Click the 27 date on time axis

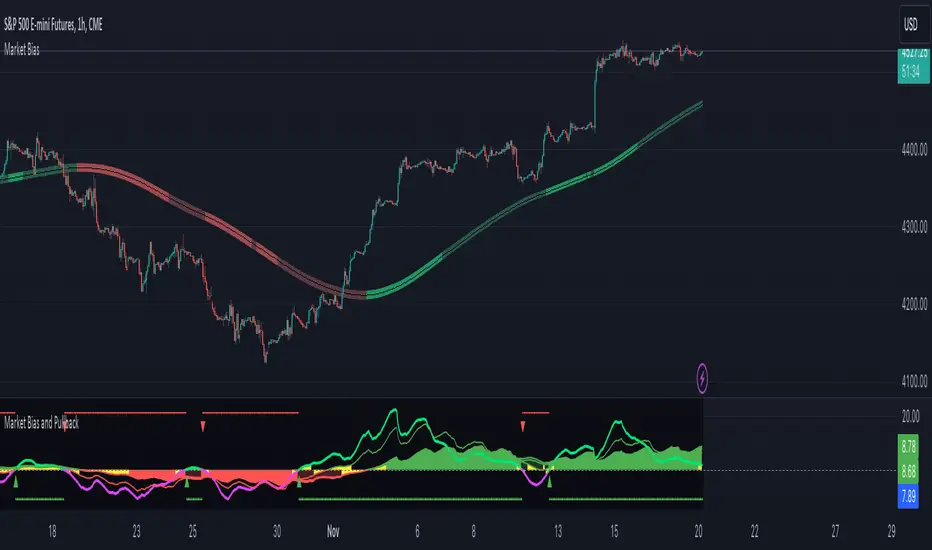[x=835, y=532]
